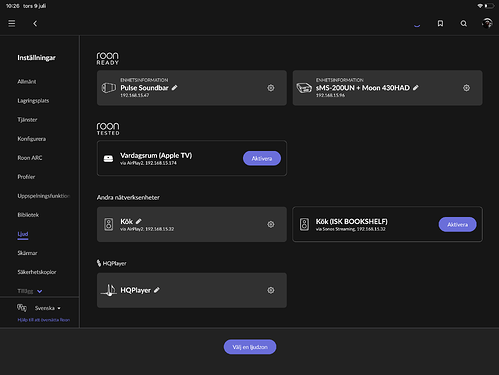The height and width of the screenshot is (375, 499).
Task: Open the Tjänster settings tab
Action: pos(27,120)
